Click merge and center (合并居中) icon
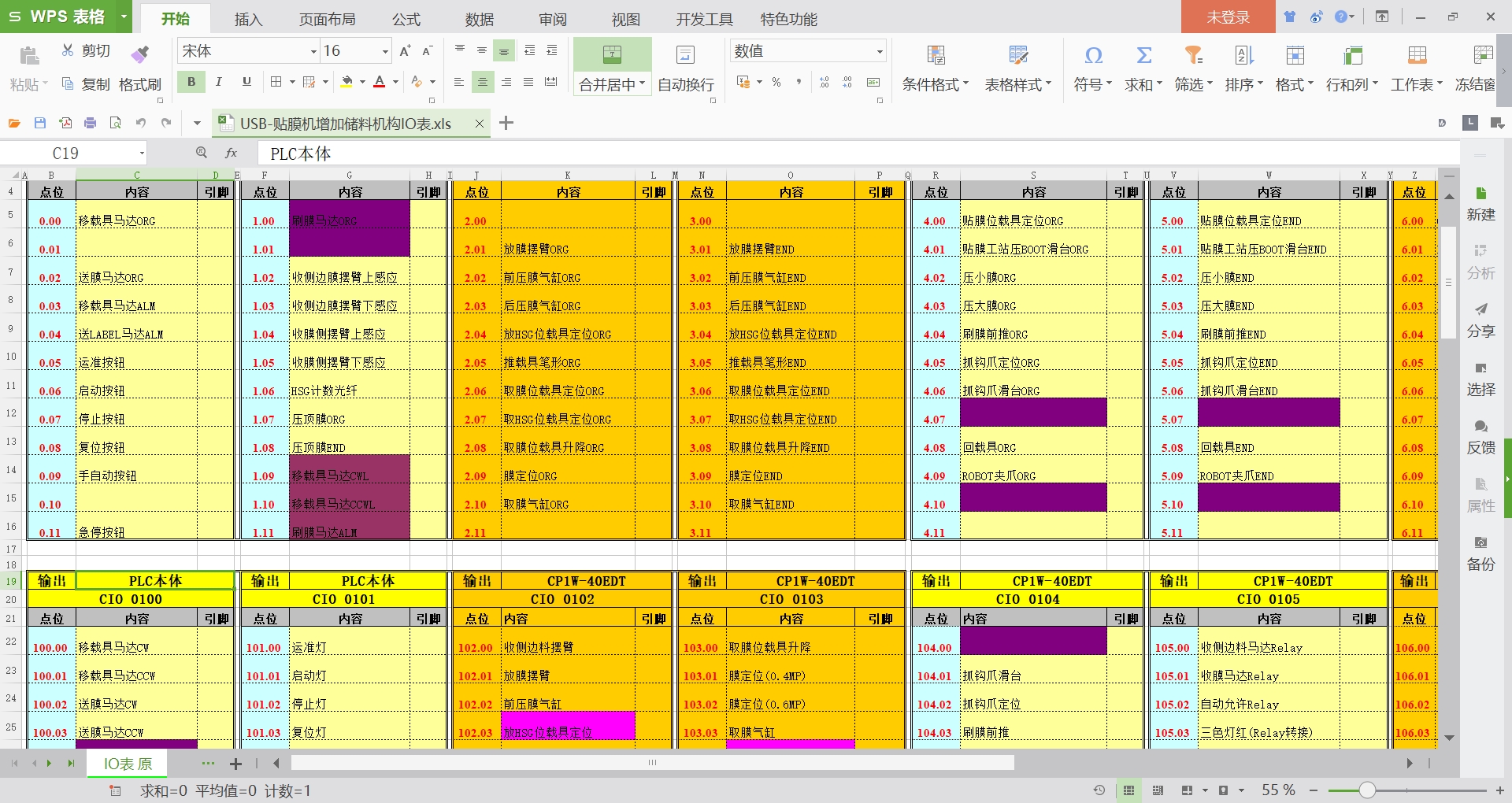This screenshot has height=803, width=1512. click(x=612, y=54)
